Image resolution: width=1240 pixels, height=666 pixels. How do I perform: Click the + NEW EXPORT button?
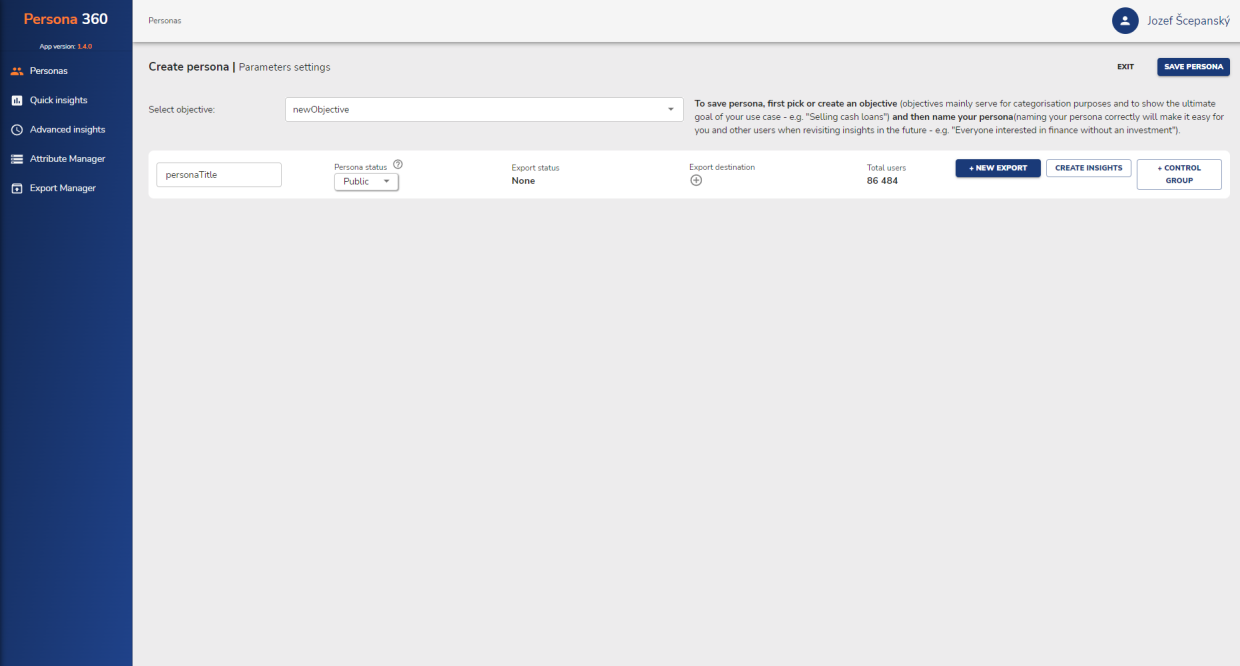[998, 168]
